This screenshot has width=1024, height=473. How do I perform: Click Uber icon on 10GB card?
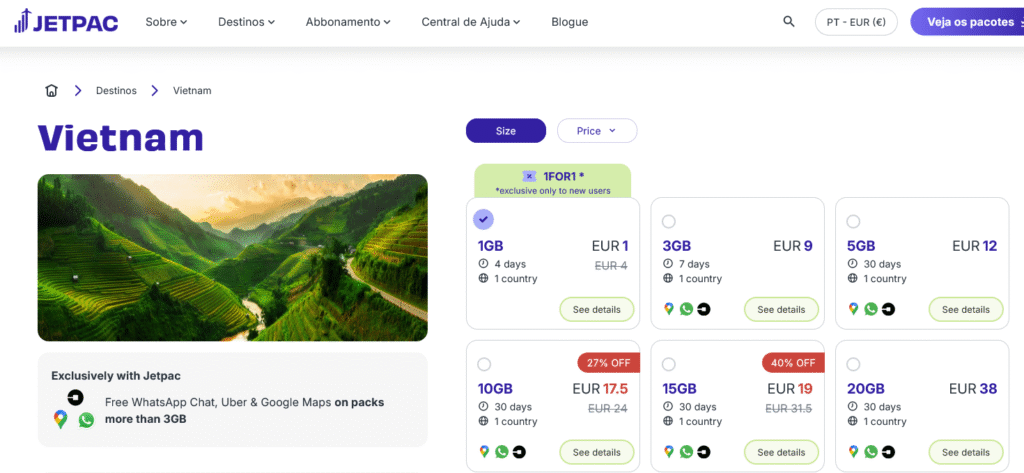click(519, 451)
